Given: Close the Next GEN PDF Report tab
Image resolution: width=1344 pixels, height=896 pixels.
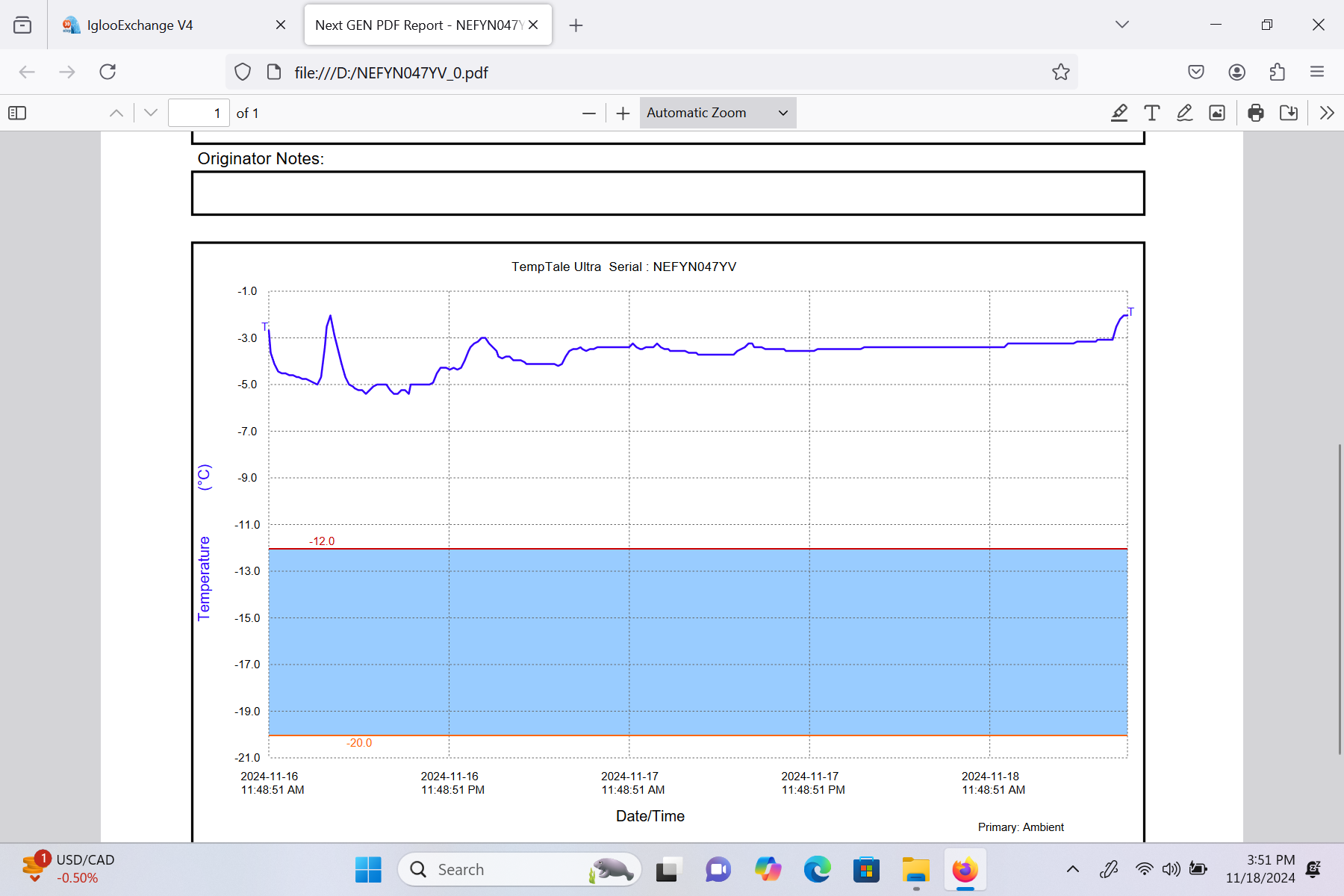Looking at the screenshot, I should pyautogui.click(x=533, y=25).
